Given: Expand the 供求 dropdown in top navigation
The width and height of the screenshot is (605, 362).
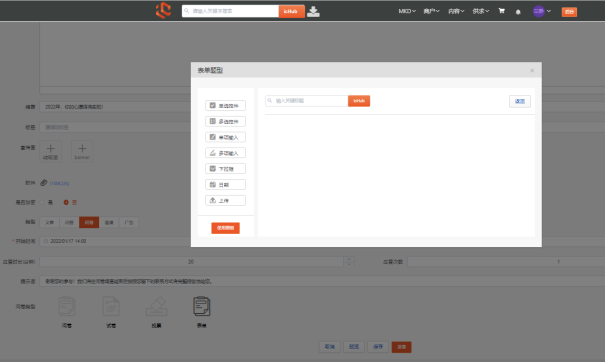Looking at the screenshot, I should (481, 11).
